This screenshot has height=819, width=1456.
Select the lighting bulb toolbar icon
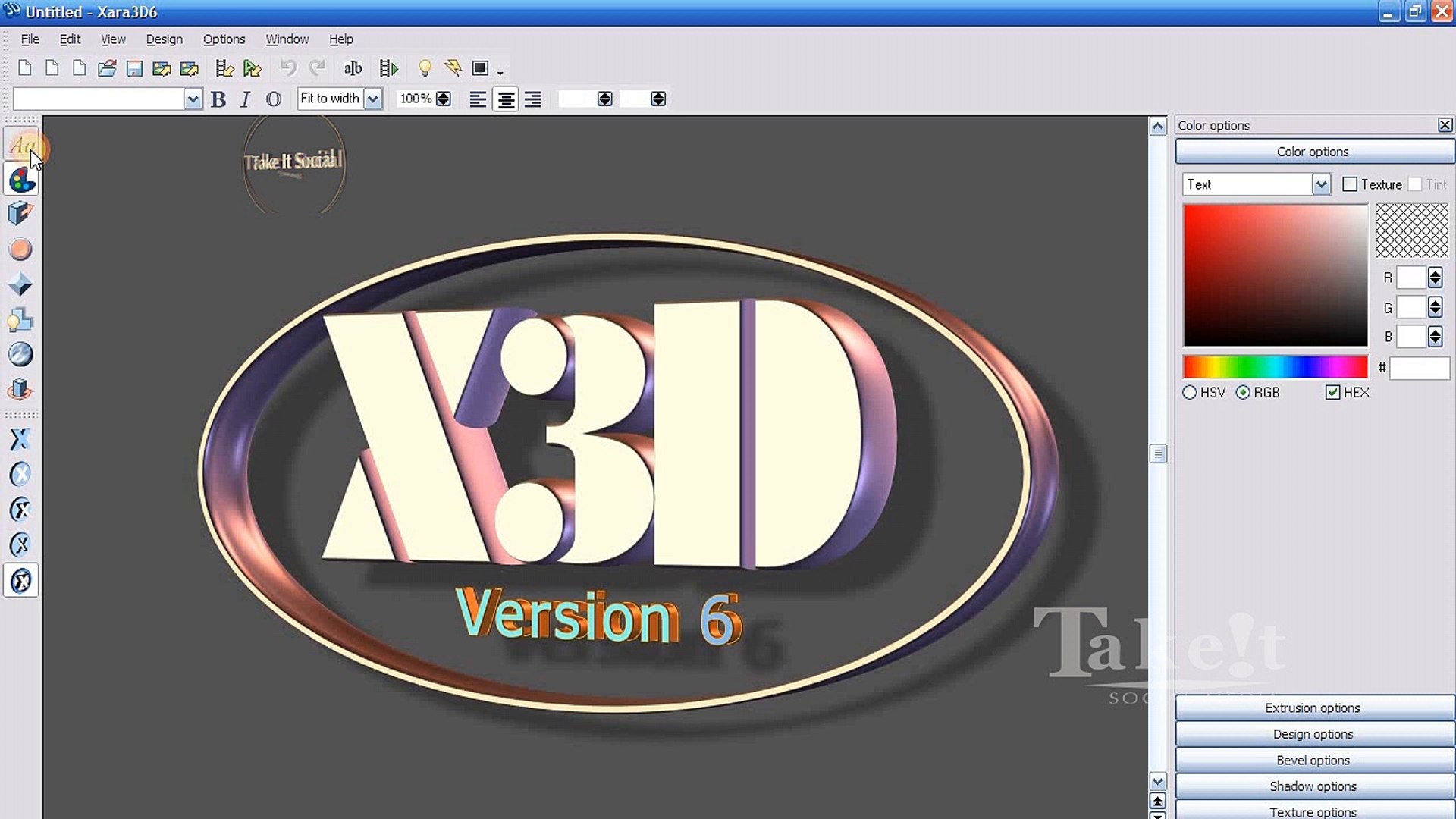pyautogui.click(x=425, y=69)
